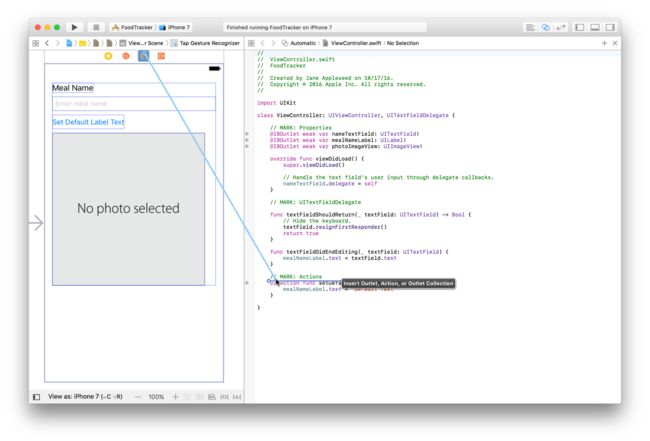Screen dimensions: 650x441
Task: Select the FoodTracker scheme in toolbar
Action: 133,27
